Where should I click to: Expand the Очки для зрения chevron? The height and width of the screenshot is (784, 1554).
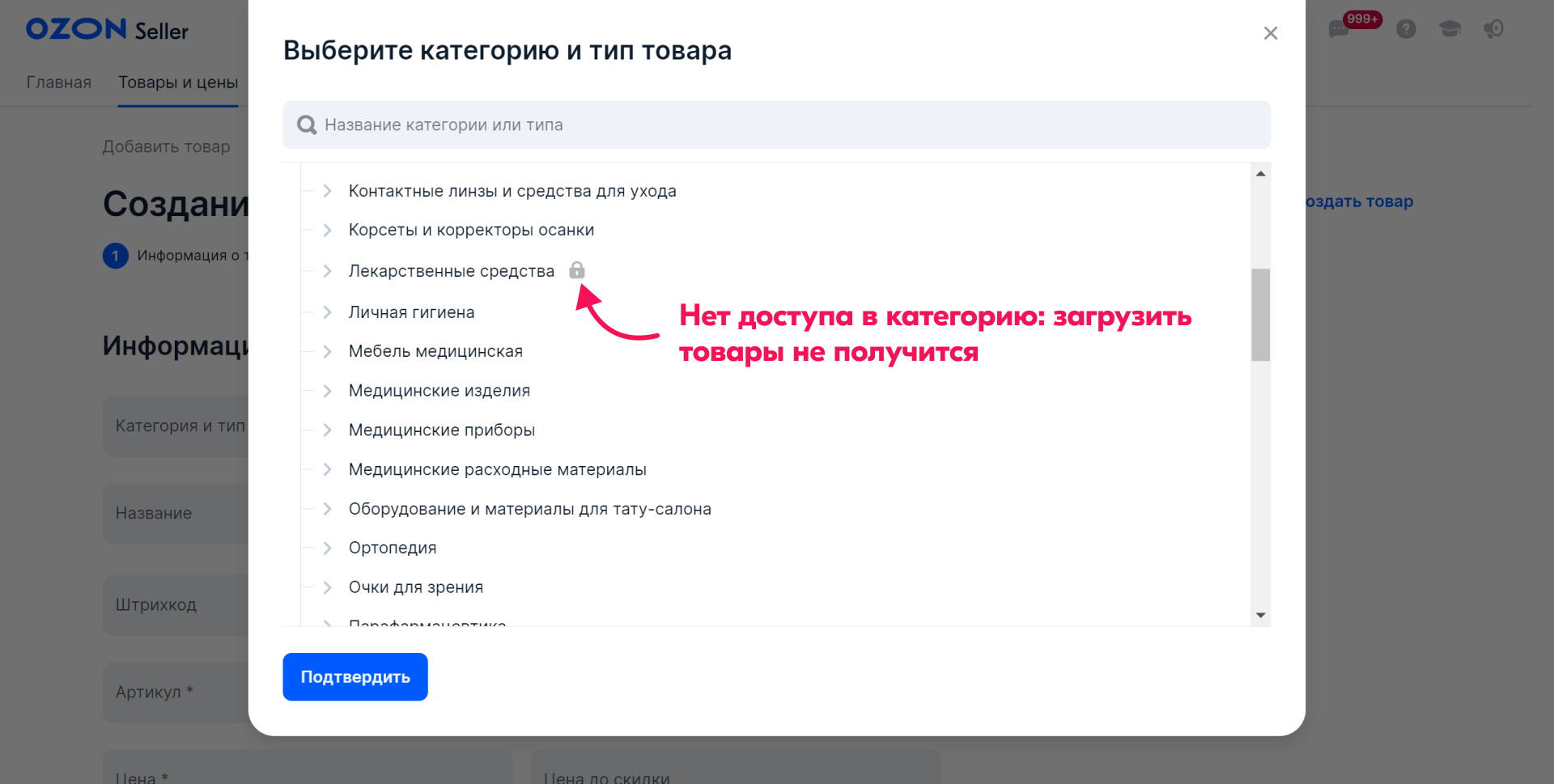point(327,587)
